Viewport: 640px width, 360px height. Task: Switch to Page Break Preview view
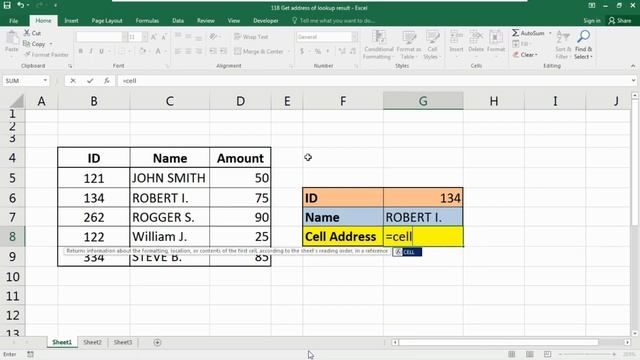547,354
